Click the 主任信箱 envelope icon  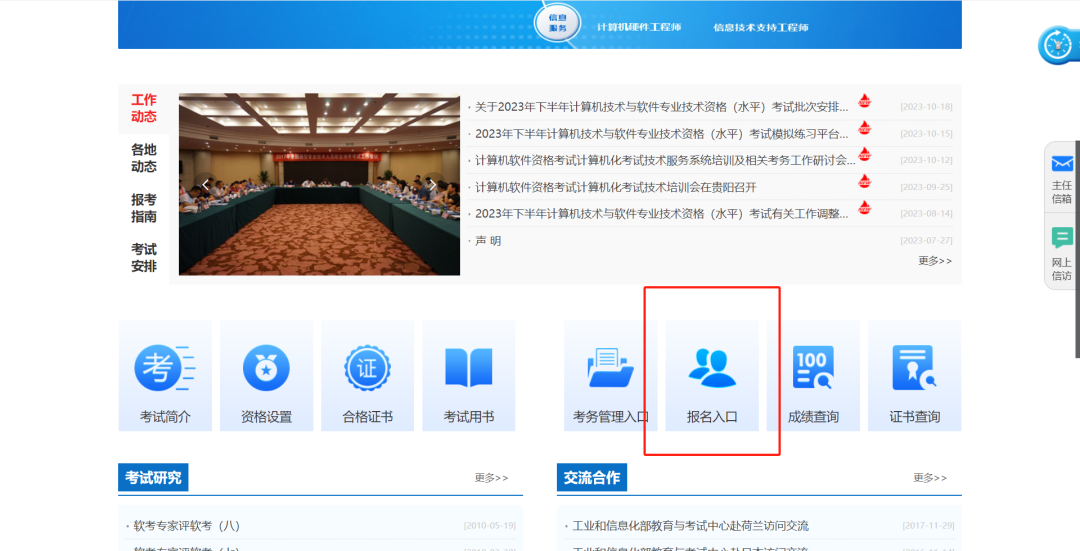1062,163
